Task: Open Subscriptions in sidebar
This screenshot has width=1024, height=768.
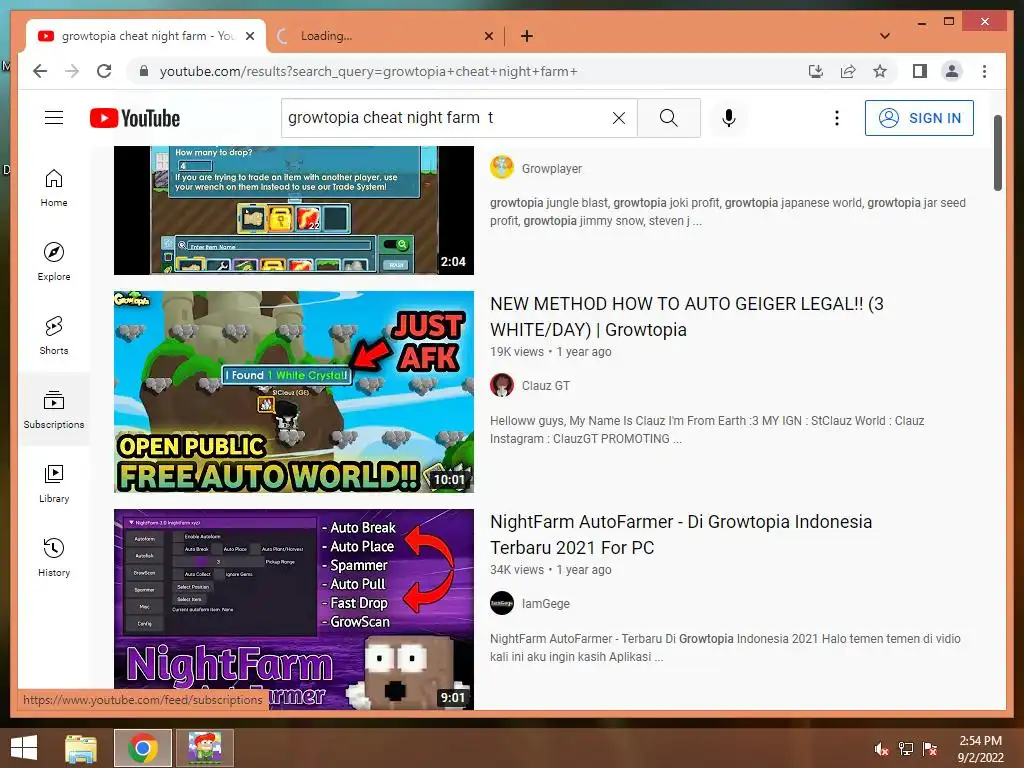Action: 54,409
